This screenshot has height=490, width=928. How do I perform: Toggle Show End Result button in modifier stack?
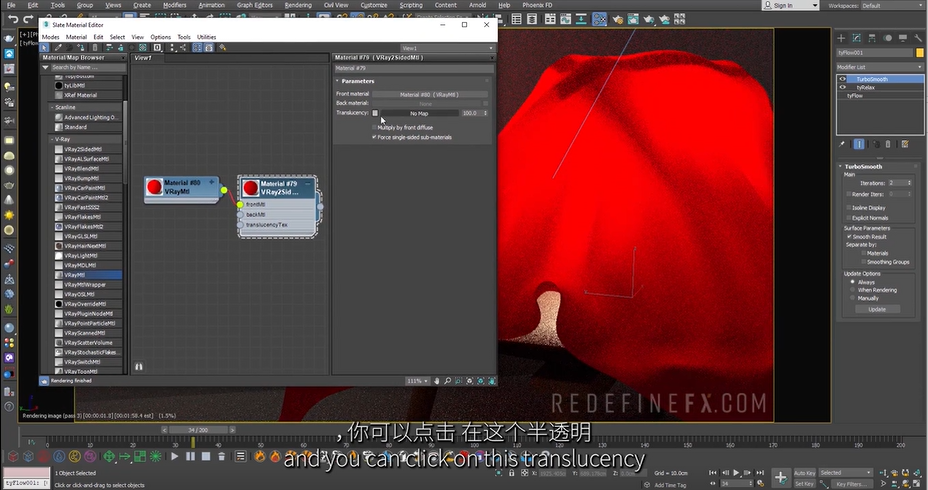tap(859, 144)
